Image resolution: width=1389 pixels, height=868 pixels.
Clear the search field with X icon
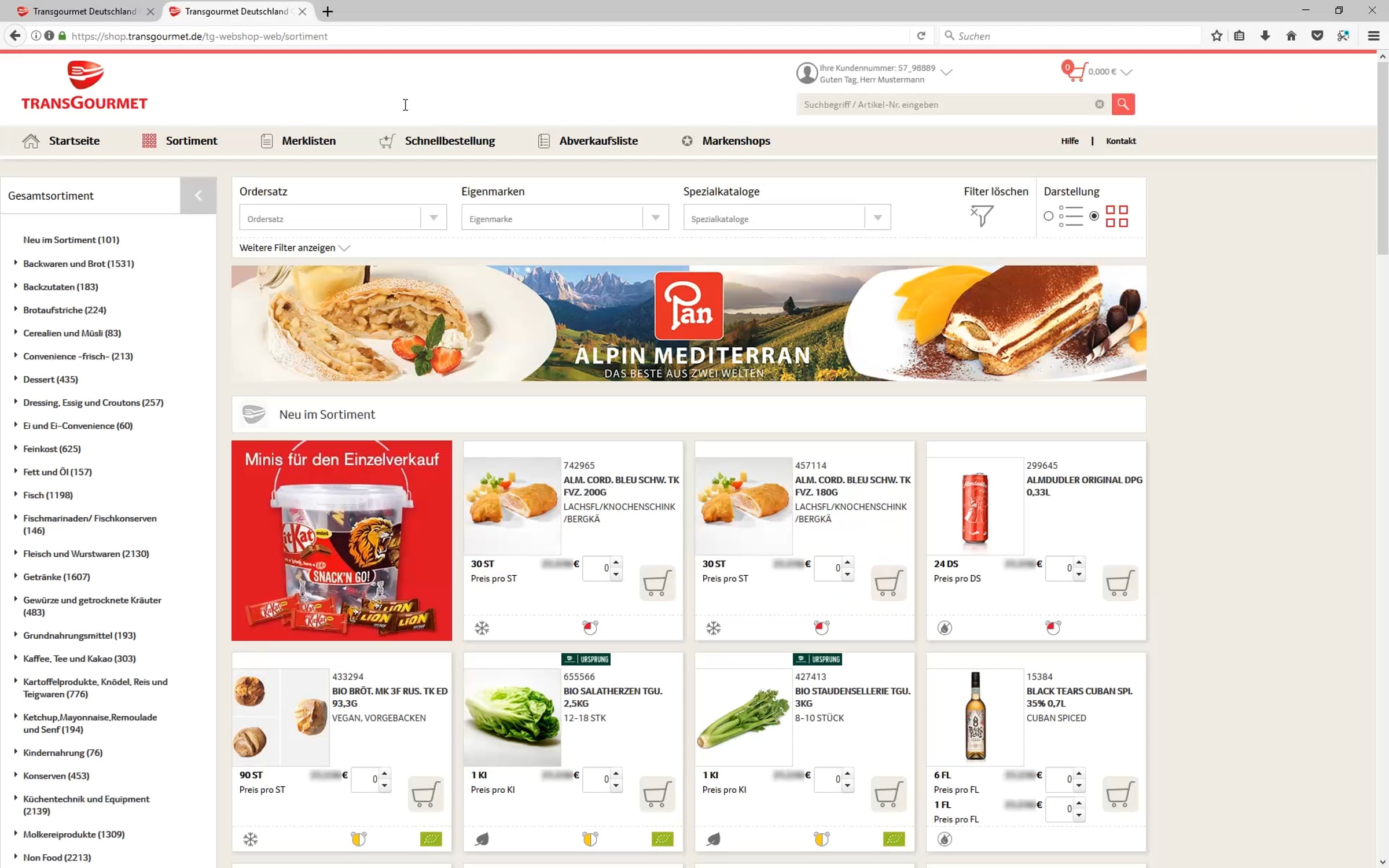tap(1099, 104)
